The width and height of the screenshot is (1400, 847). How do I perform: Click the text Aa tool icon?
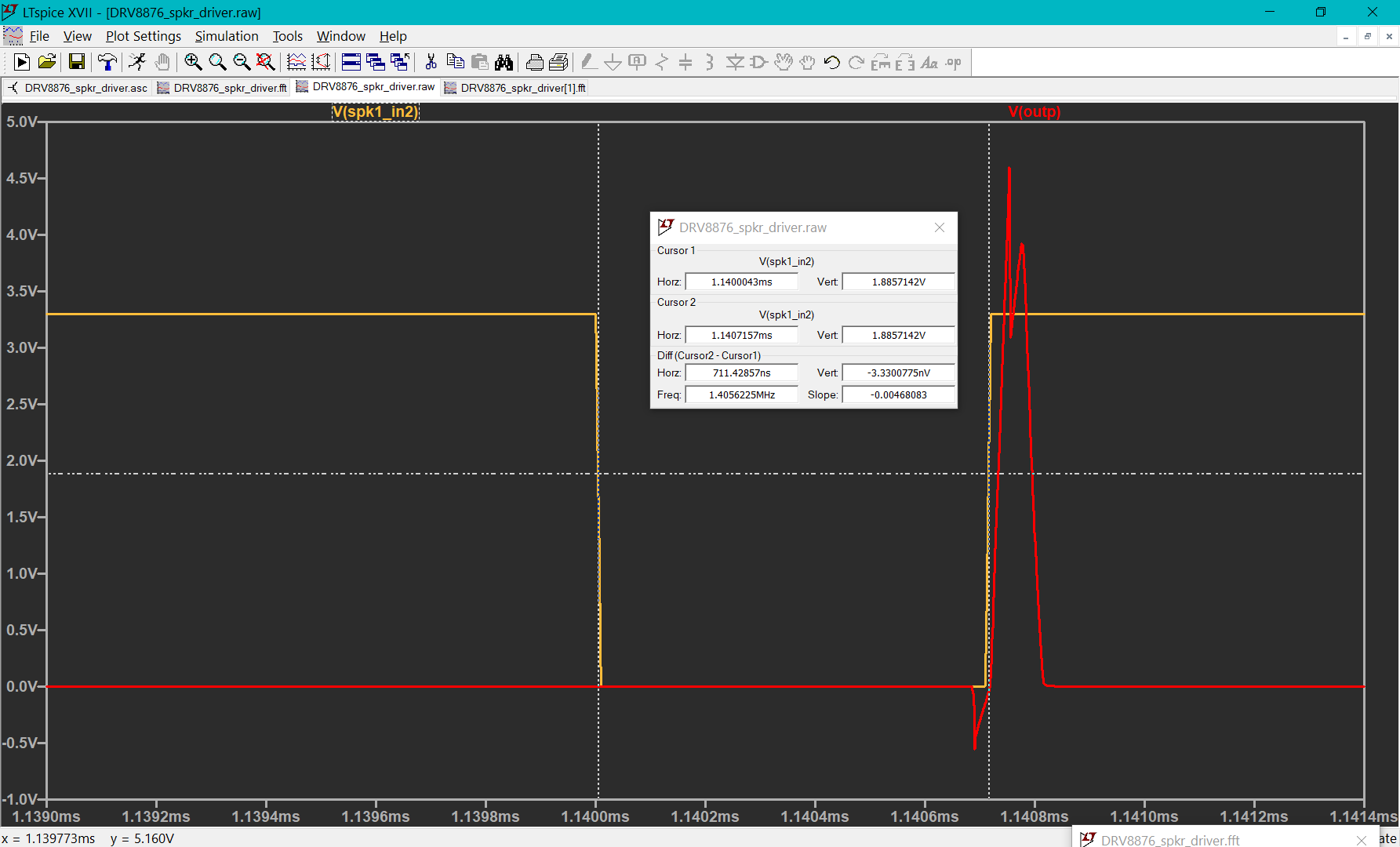click(929, 62)
